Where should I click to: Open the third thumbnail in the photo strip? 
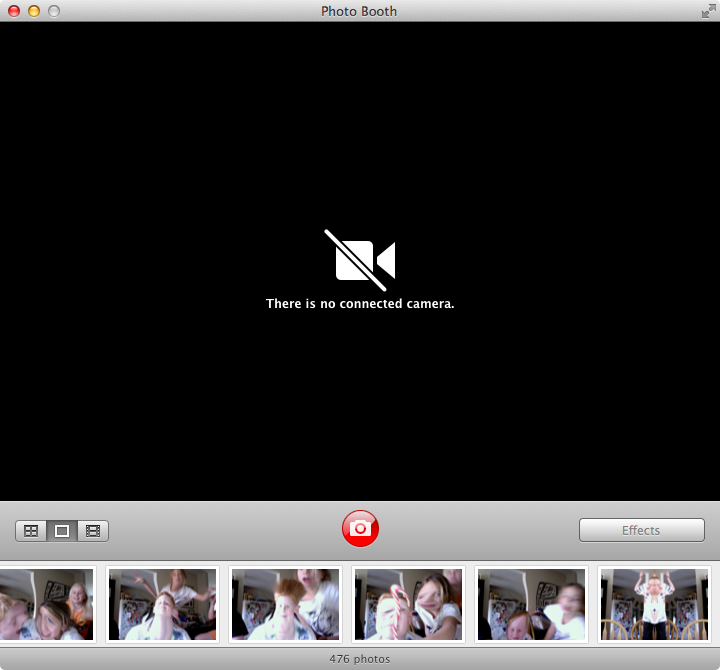[285, 604]
